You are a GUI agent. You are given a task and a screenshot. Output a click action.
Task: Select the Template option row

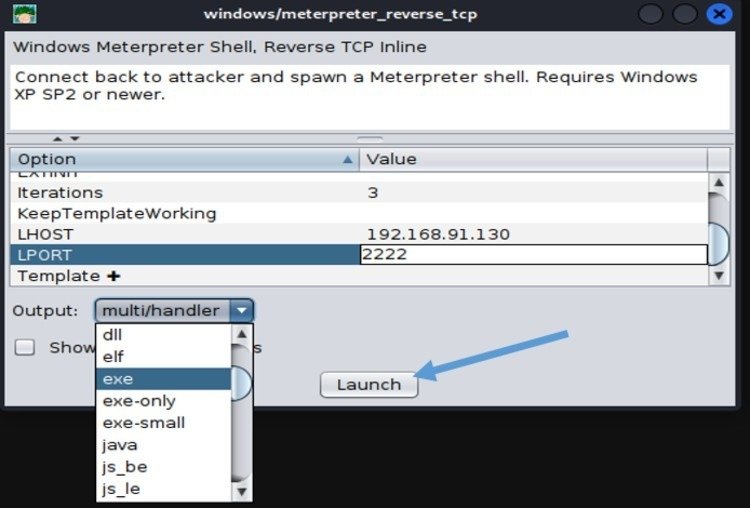click(x=359, y=276)
